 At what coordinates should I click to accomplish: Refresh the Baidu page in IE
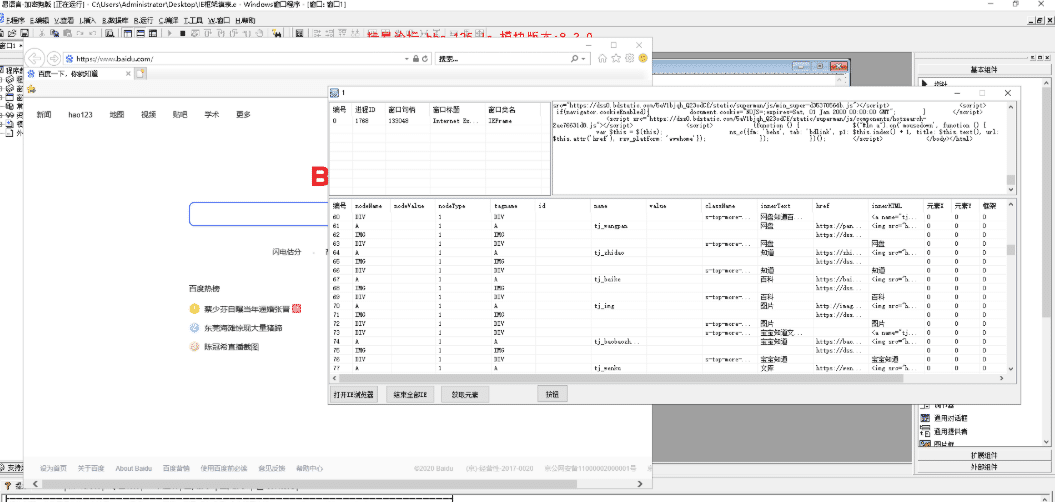[x=424, y=59]
